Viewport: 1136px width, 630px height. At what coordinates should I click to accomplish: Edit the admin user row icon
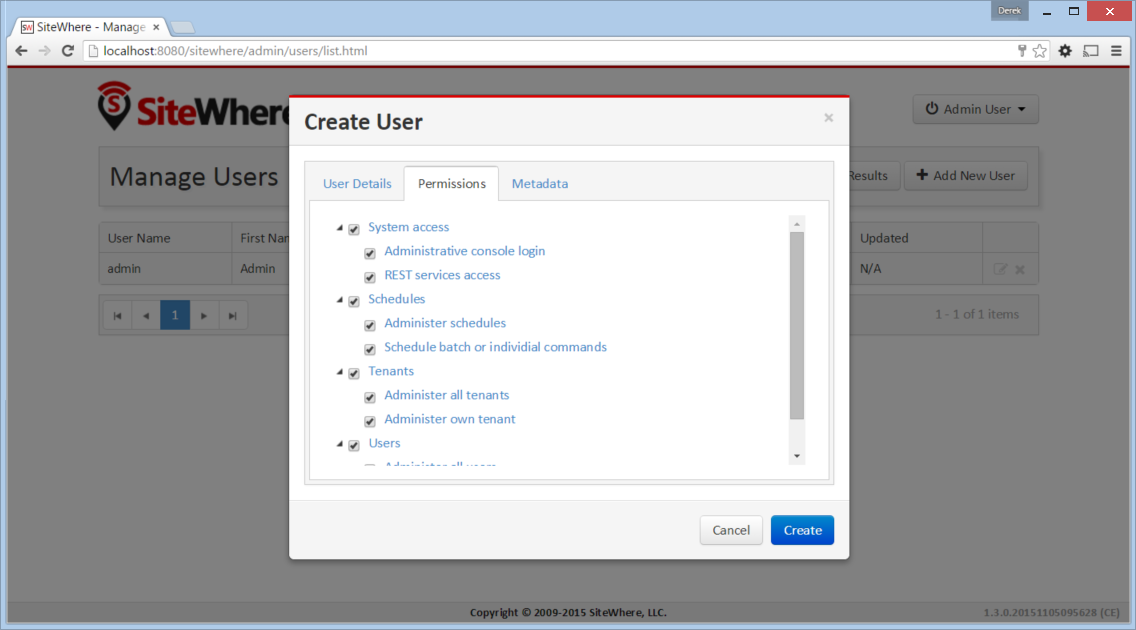(1001, 269)
